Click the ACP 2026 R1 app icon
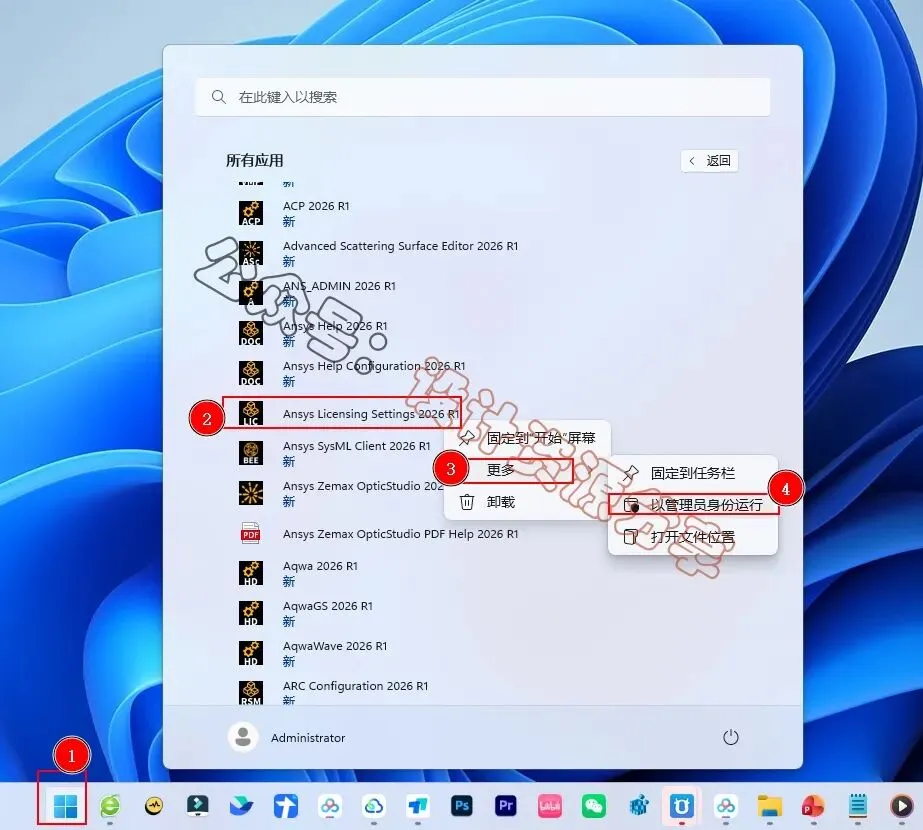 pyautogui.click(x=251, y=213)
